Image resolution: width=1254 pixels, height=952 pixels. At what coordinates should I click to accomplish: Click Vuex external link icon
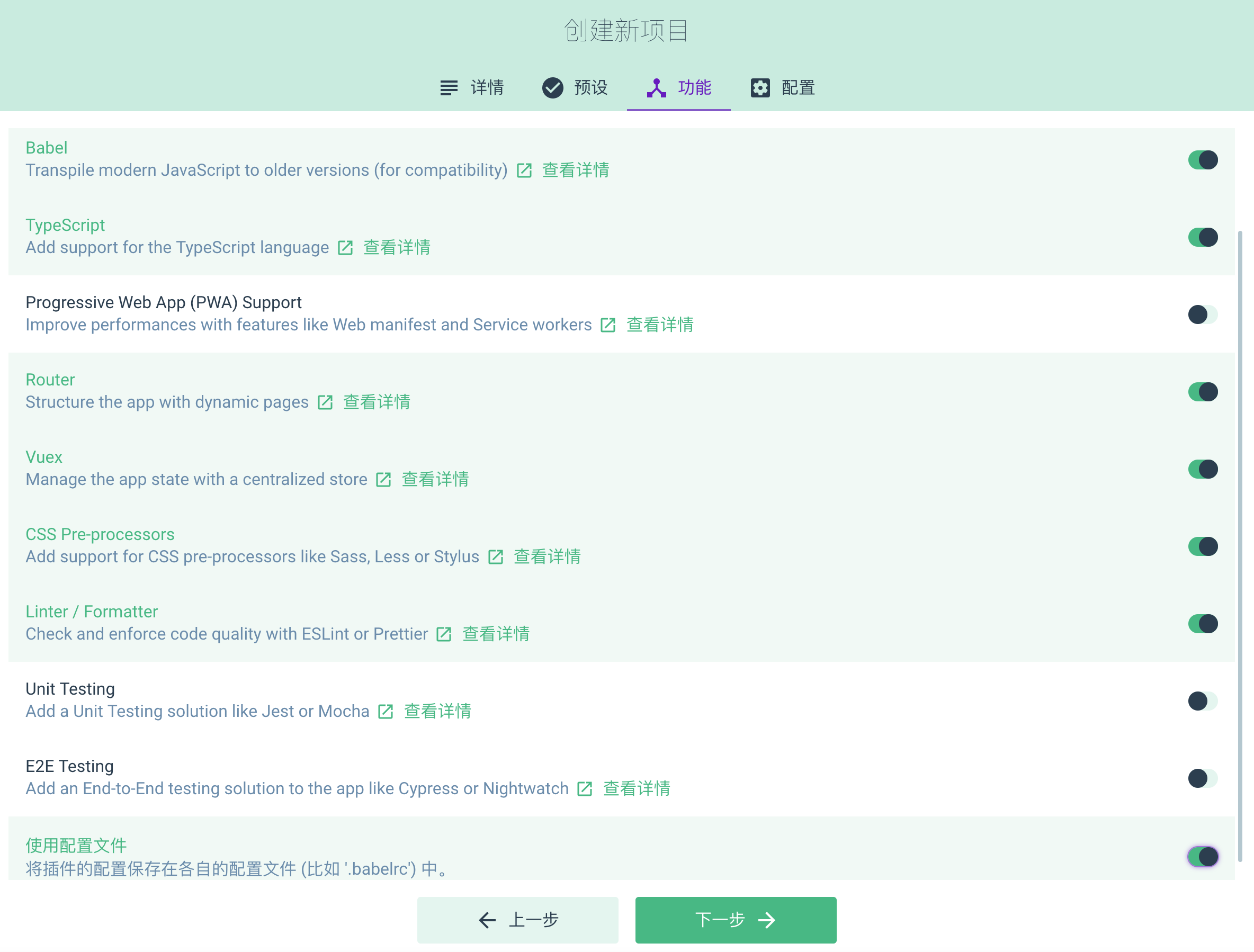[x=384, y=480]
